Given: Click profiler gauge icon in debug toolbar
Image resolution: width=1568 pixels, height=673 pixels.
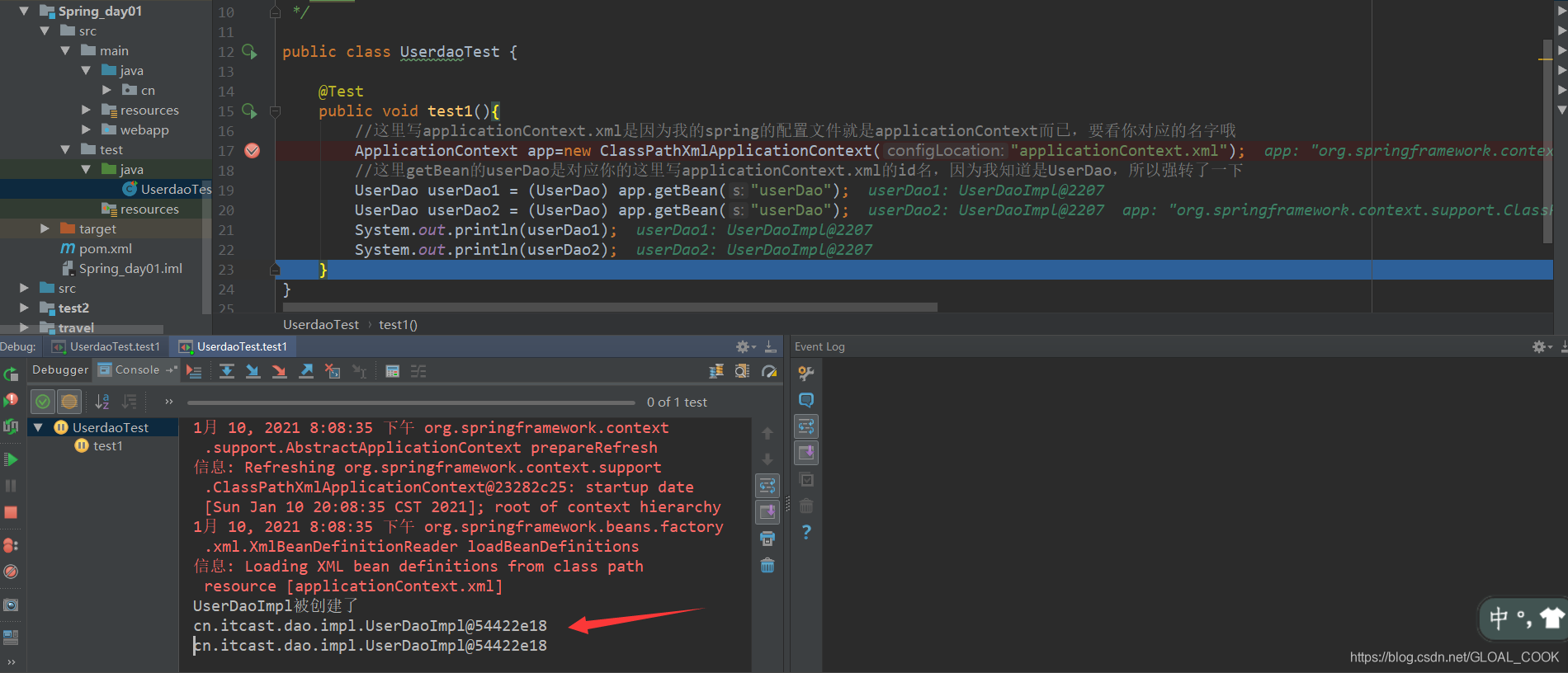Looking at the screenshot, I should click(769, 371).
